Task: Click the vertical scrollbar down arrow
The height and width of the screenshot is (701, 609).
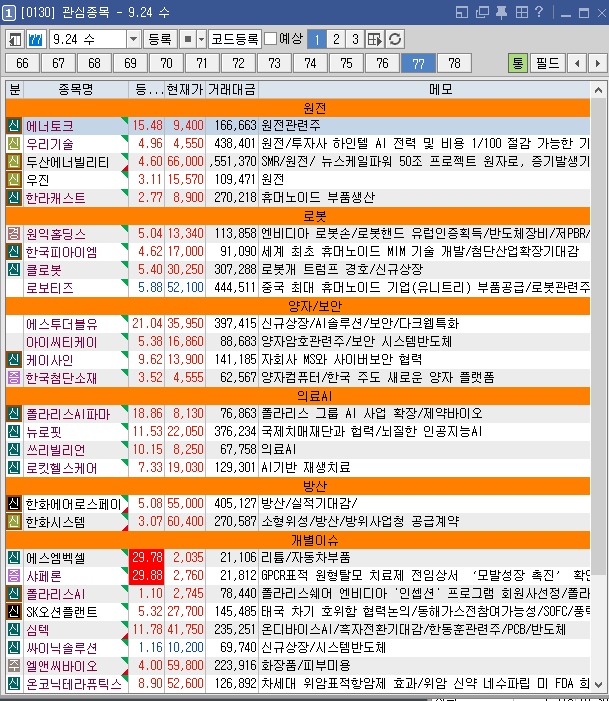Action: coord(600,683)
